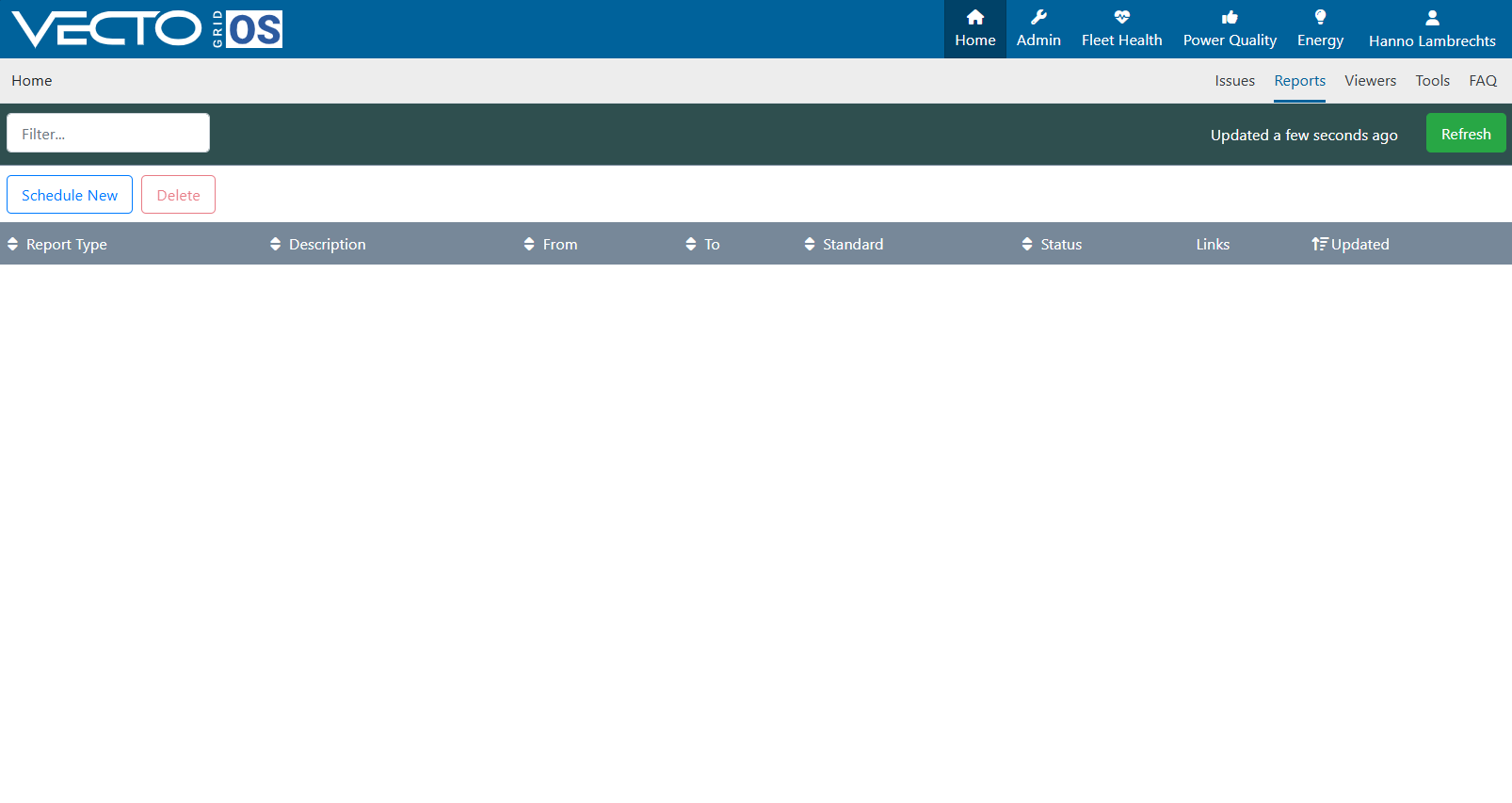The height and width of the screenshot is (803, 1512).
Task: Open the Issues tab
Action: pos(1234,81)
